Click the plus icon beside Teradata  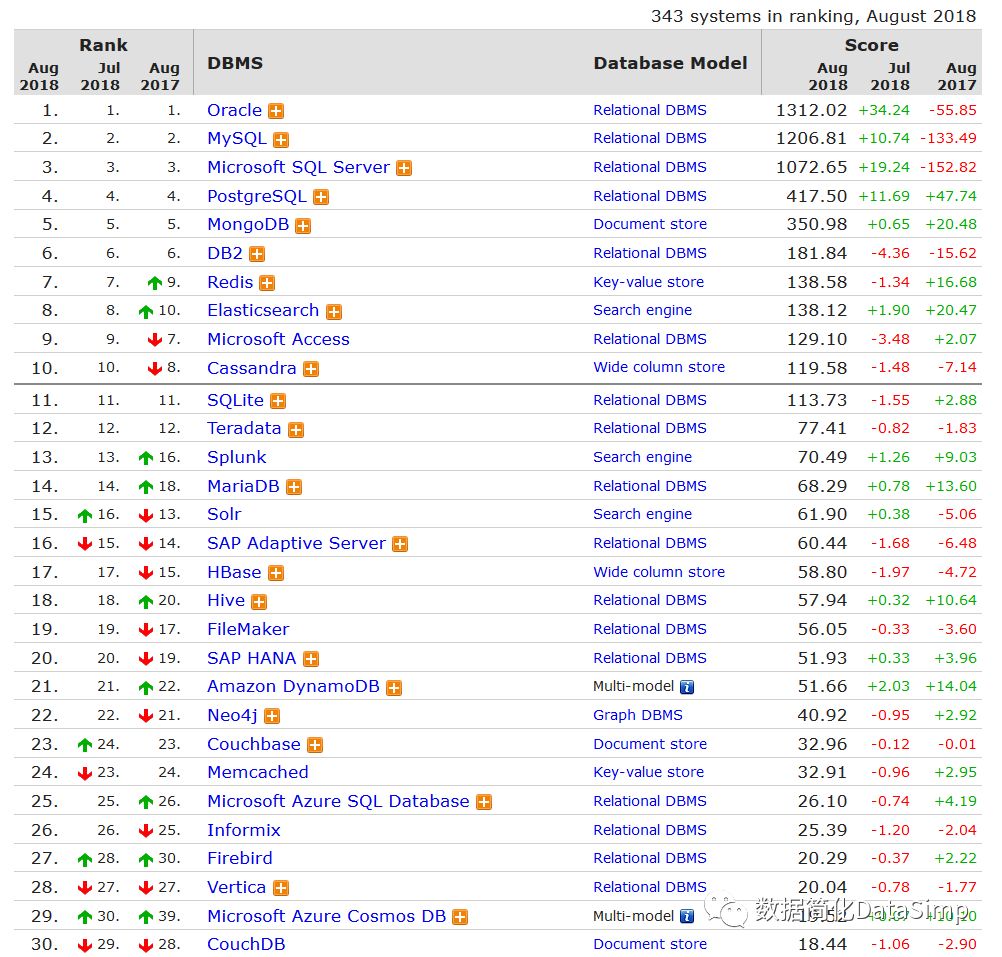click(295, 430)
